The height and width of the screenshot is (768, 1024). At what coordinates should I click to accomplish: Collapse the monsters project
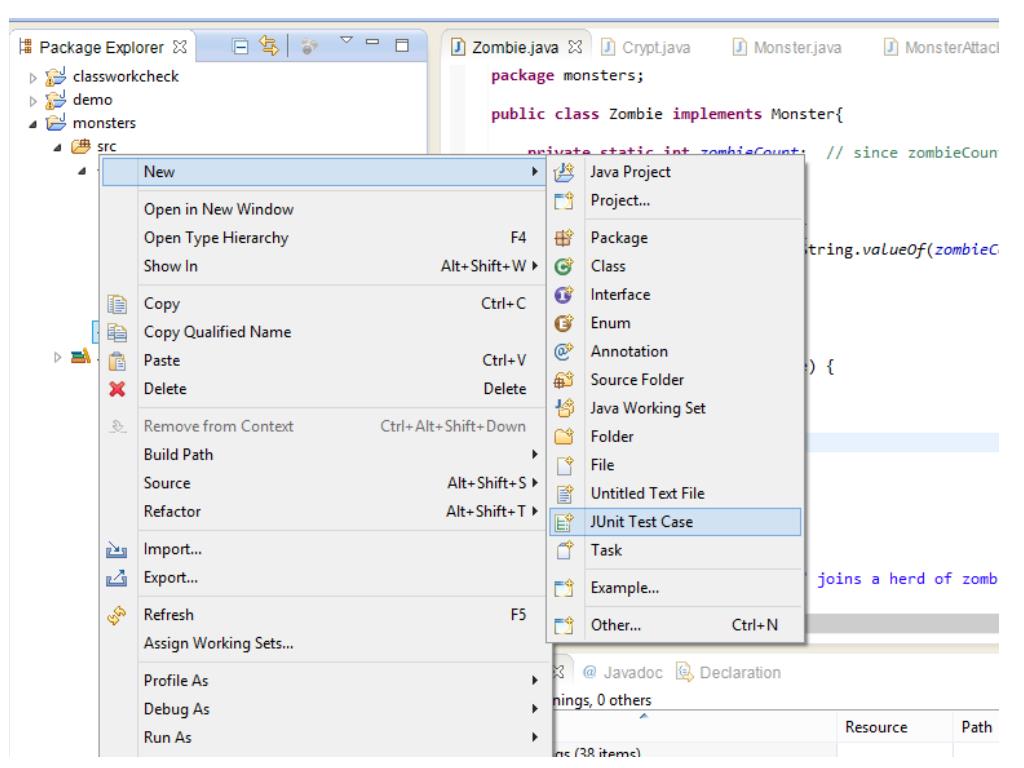33,124
